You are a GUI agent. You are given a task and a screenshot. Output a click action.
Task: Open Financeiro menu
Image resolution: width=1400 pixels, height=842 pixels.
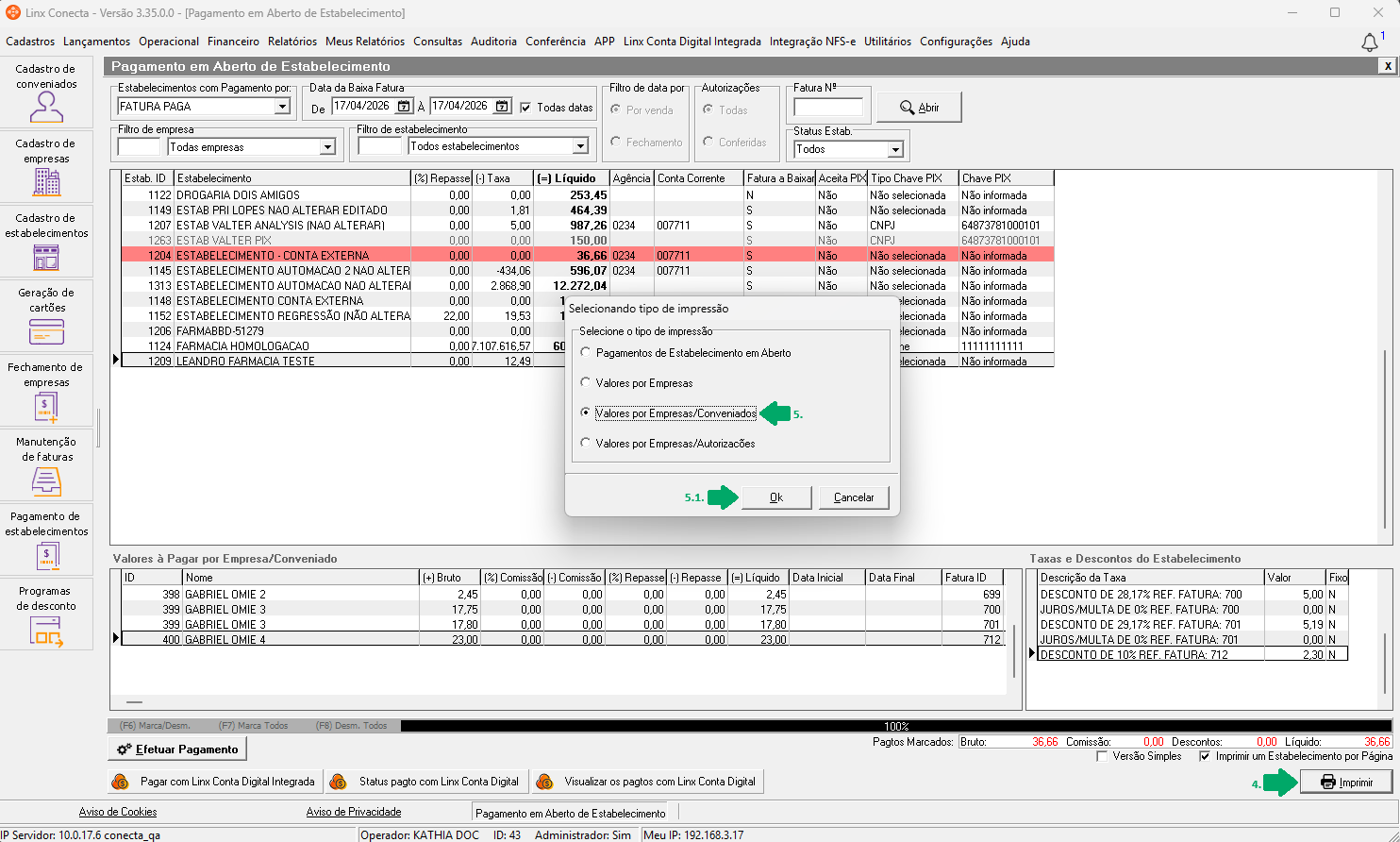(233, 42)
